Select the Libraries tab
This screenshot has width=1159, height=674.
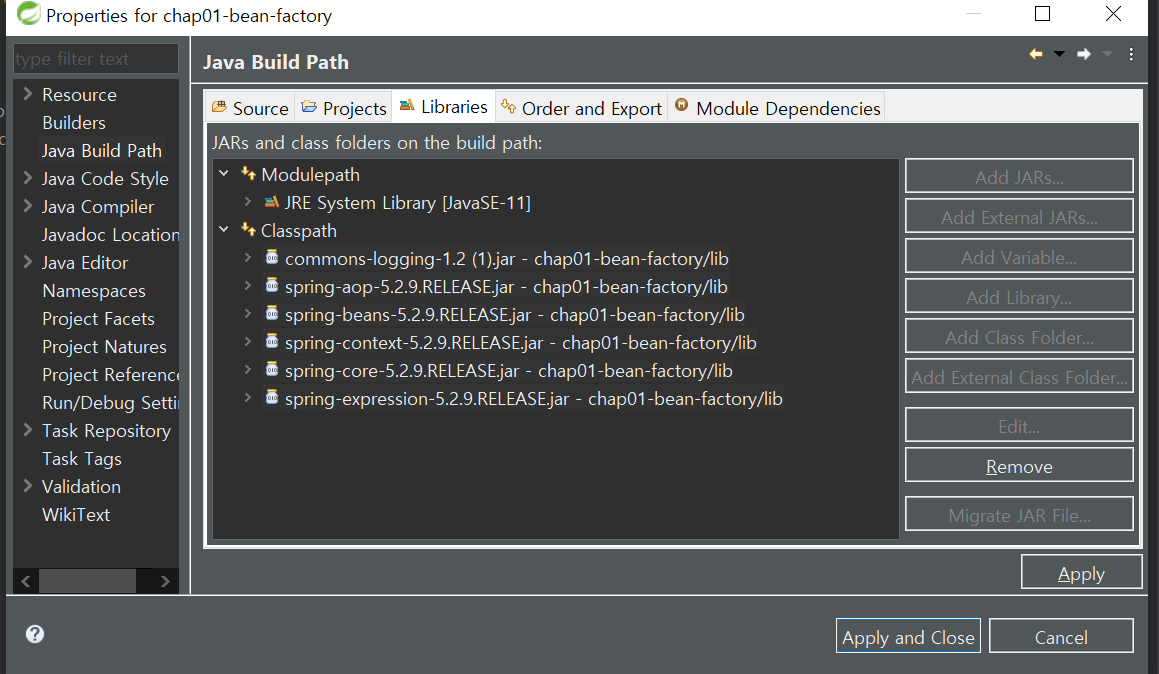coord(443,107)
